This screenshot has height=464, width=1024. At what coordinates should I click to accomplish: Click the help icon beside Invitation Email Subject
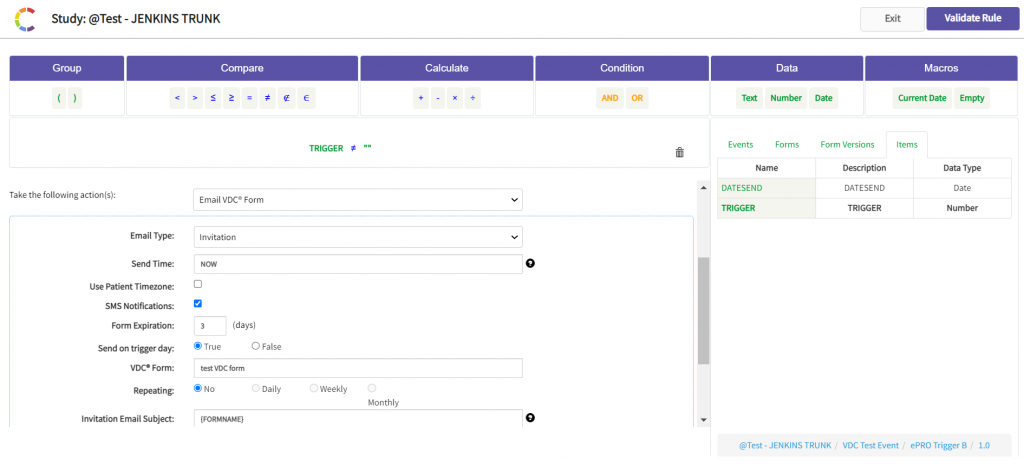click(x=530, y=418)
